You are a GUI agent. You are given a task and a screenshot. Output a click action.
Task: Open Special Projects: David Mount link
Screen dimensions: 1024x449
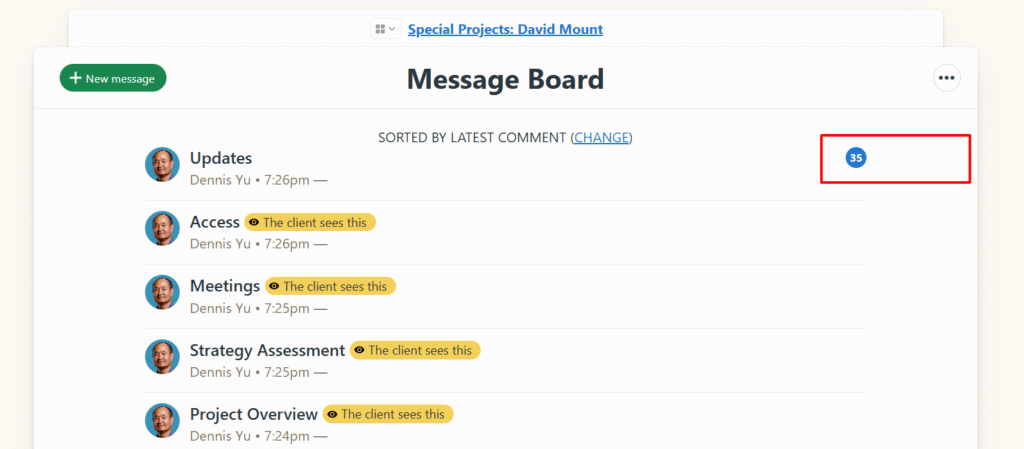(505, 29)
